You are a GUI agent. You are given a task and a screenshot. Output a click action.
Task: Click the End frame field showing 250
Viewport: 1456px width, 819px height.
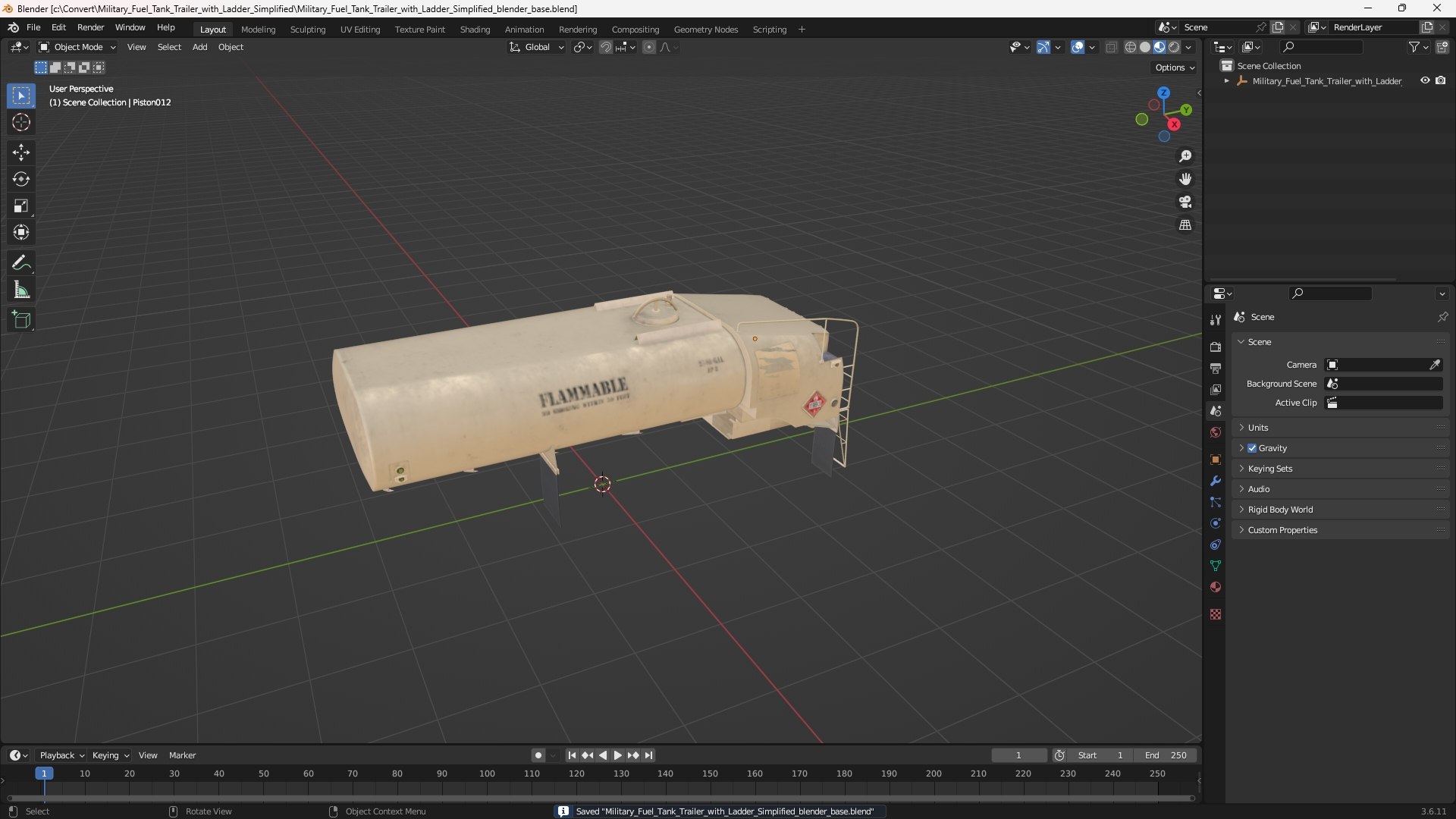coord(1166,755)
